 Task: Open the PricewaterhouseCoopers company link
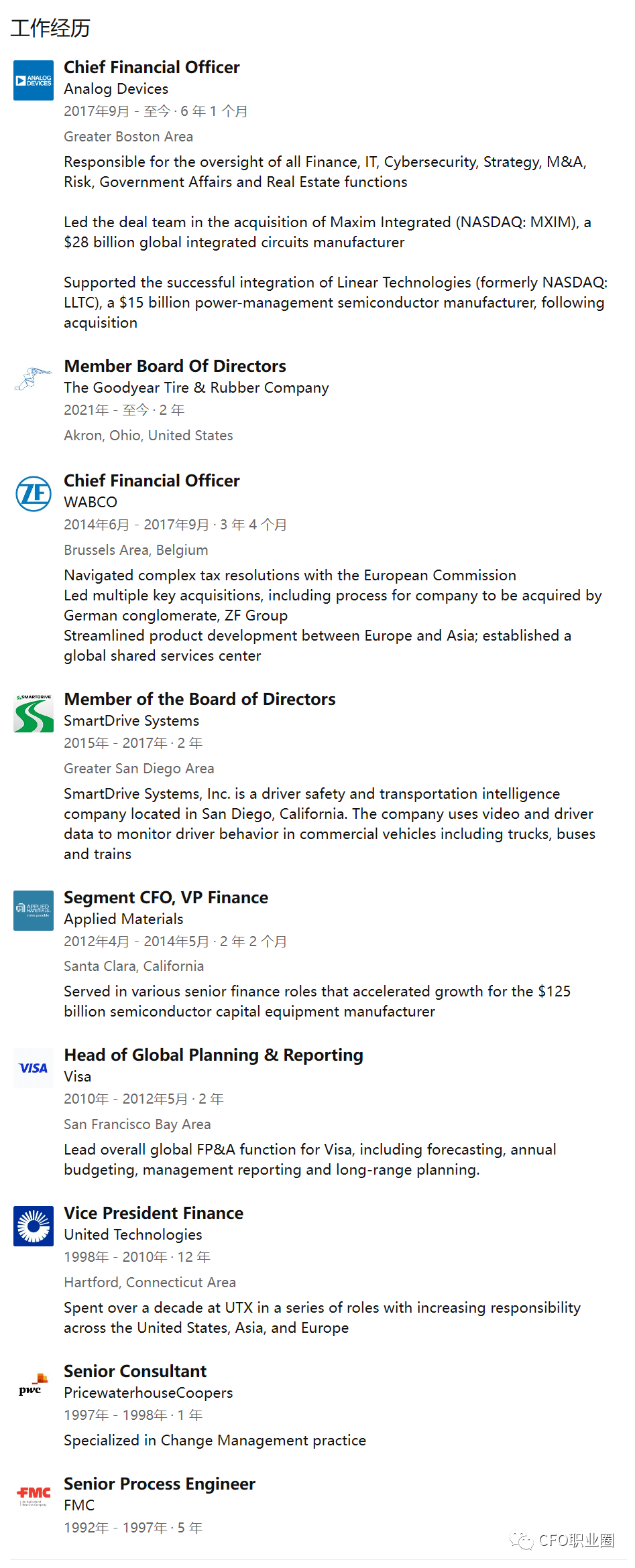coord(148,1393)
